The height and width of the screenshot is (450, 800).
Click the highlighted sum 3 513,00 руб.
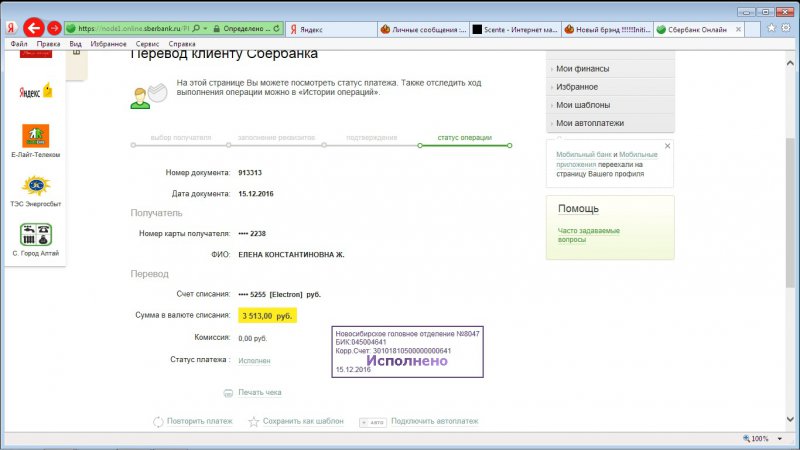[x=267, y=316]
